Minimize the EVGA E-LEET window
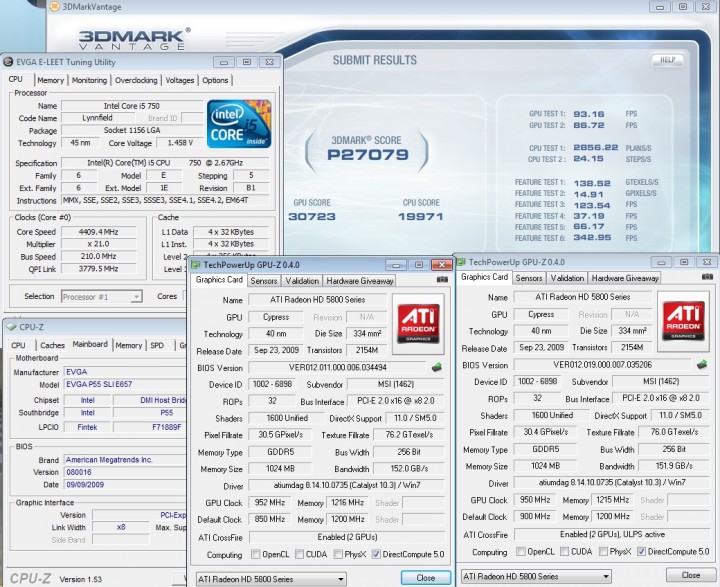 click(x=224, y=62)
